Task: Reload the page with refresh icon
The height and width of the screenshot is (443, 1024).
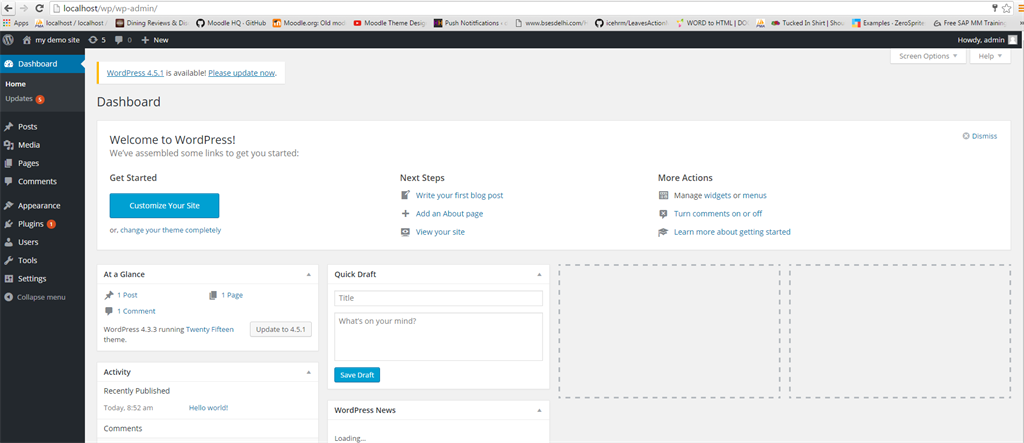Action: point(40,8)
